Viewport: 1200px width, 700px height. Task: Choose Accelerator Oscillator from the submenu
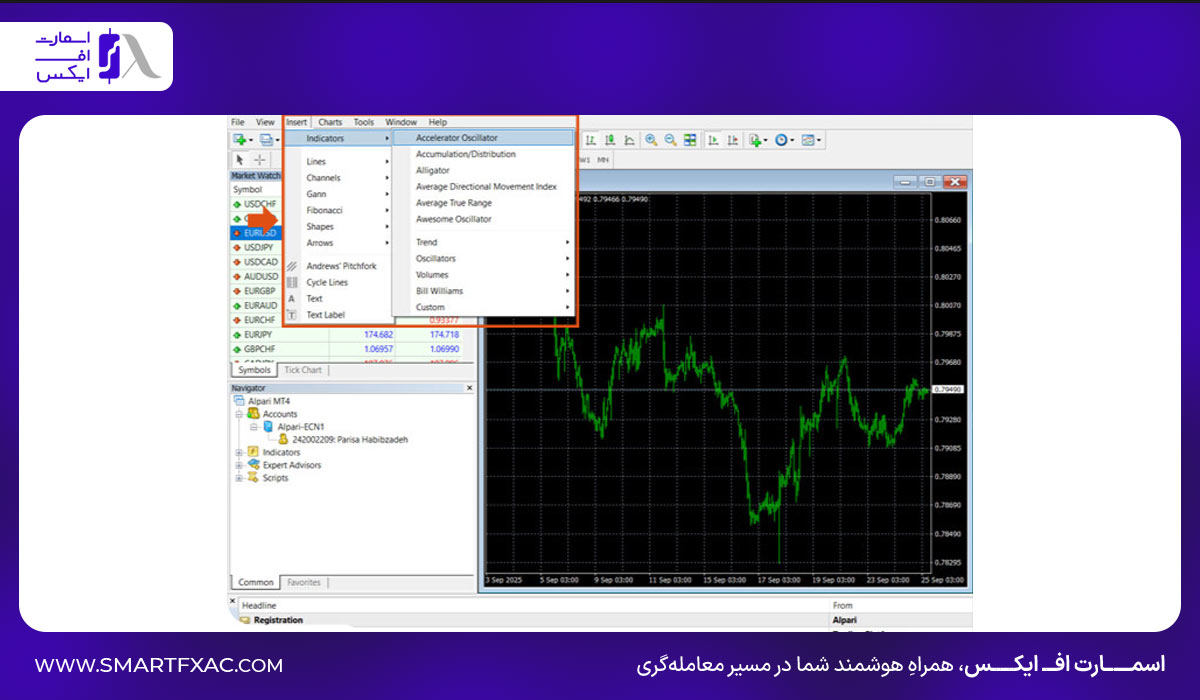point(483,138)
